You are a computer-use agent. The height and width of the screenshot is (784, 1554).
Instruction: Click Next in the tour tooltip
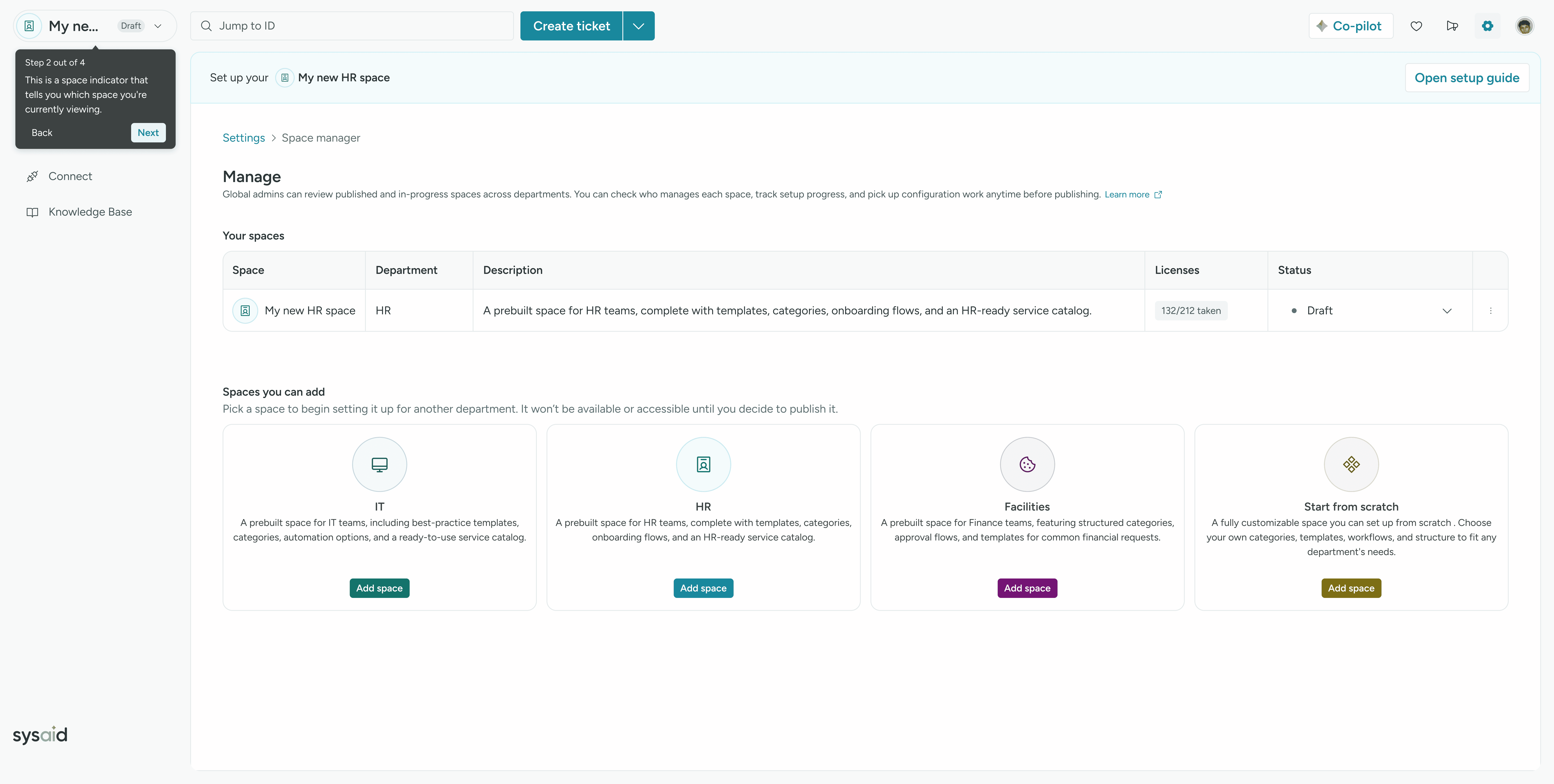[148, 133]
